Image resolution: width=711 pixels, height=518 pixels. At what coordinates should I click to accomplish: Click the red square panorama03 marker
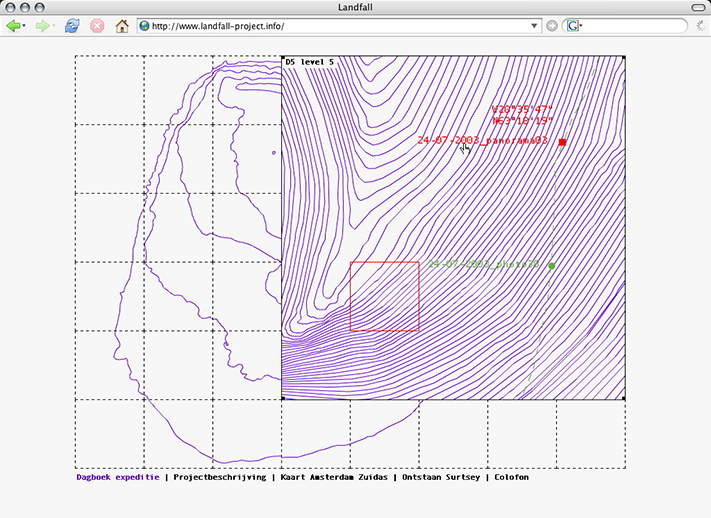click(x=563, y=142)
